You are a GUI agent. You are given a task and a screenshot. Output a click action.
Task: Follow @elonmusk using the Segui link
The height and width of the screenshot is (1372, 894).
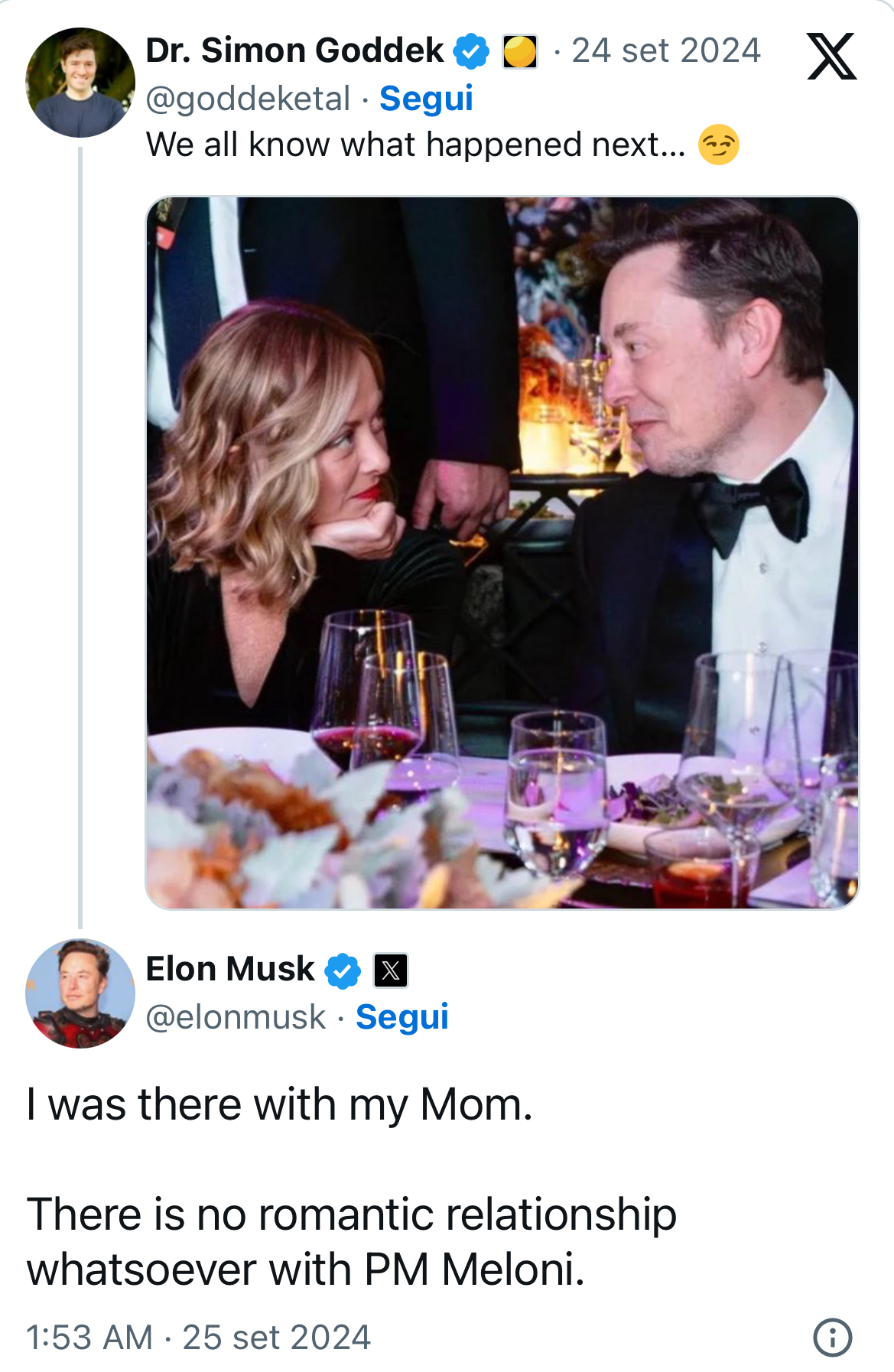point(401,1017)
